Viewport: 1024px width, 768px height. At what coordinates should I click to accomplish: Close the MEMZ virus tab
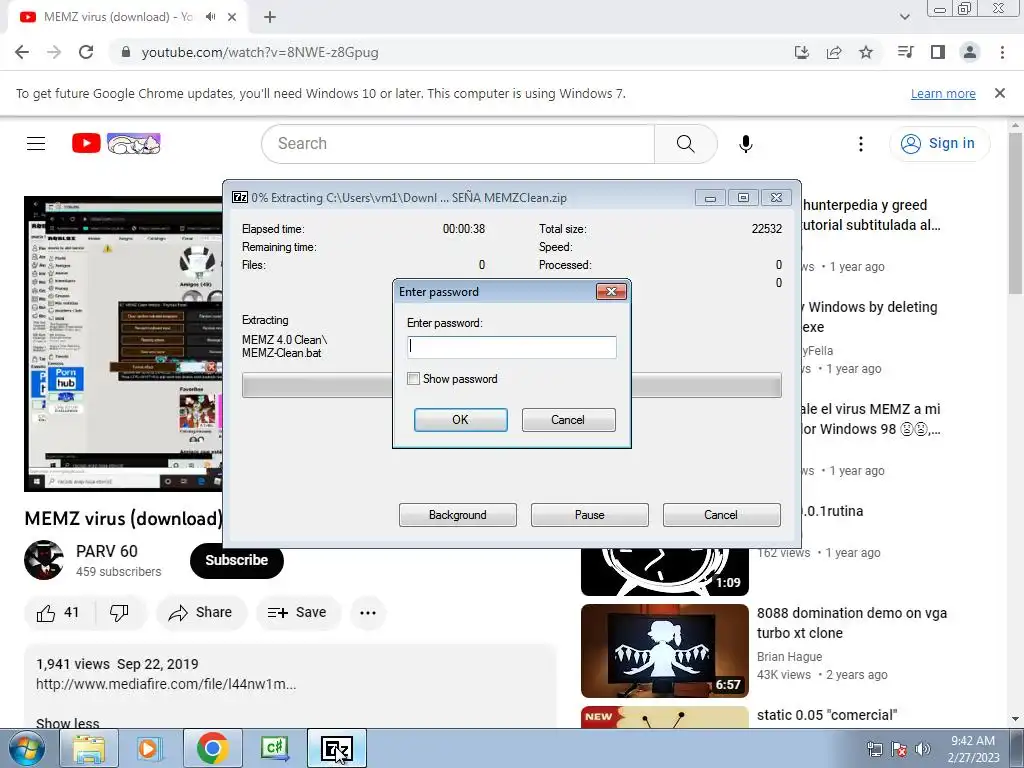pyautogui.click(x=232, y=17)
